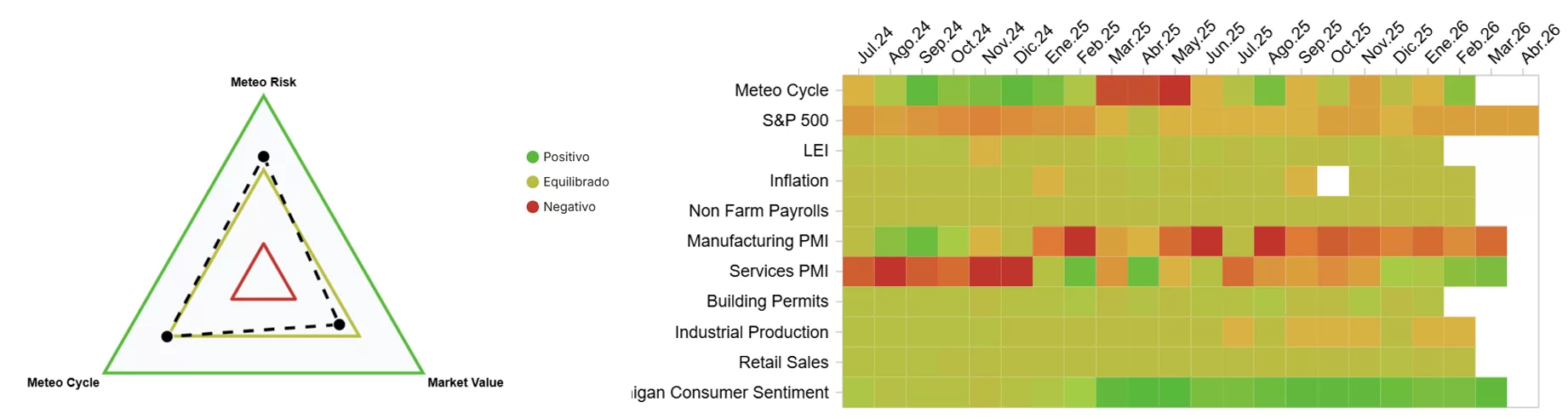Click the Meteo Risk radar axis label
The width and height of the screenshot is (1568, 419).
(x=263, y=83)
